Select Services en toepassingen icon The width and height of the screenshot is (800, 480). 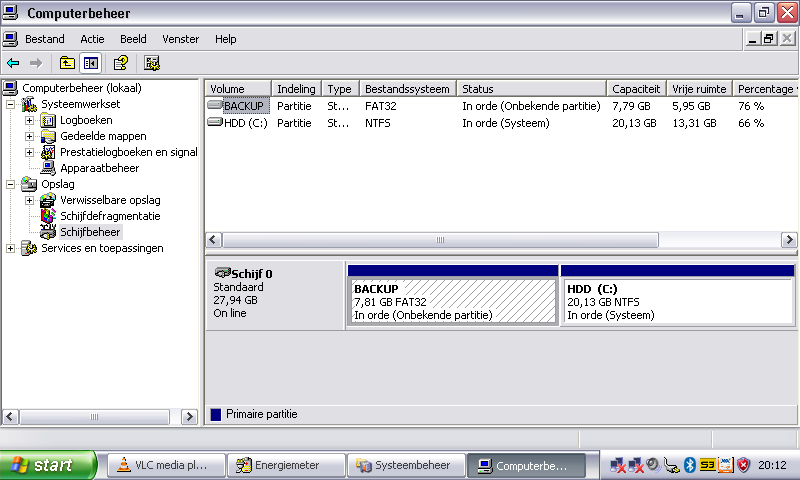[29, 248]
